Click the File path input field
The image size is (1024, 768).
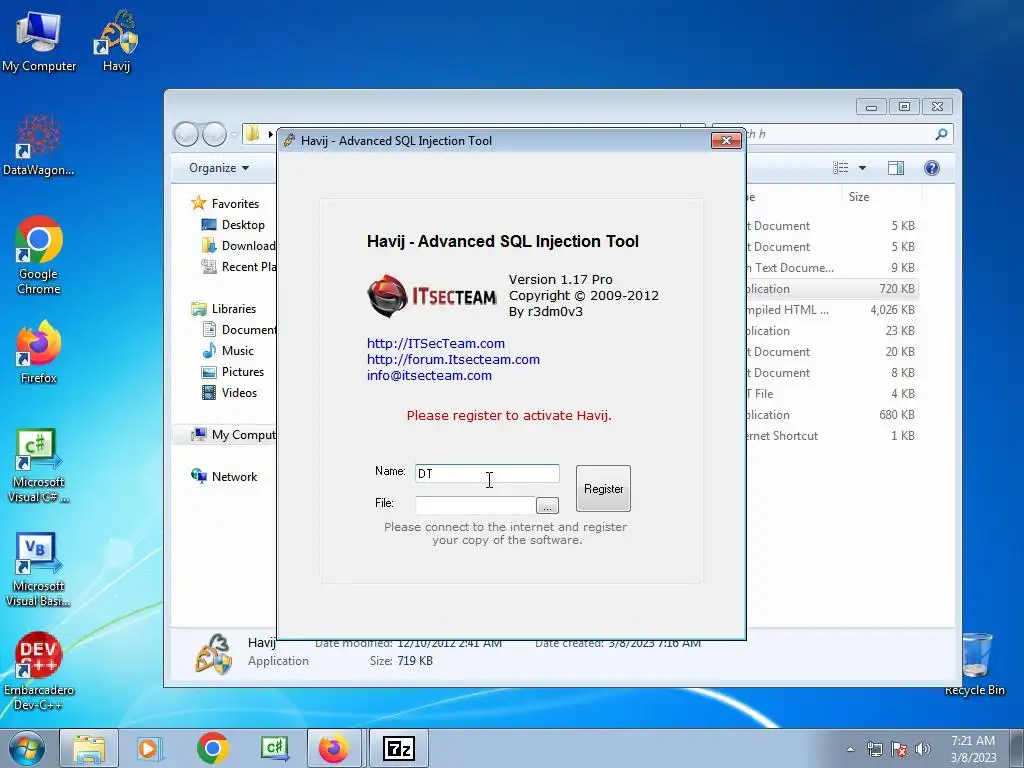coord(475,505)
